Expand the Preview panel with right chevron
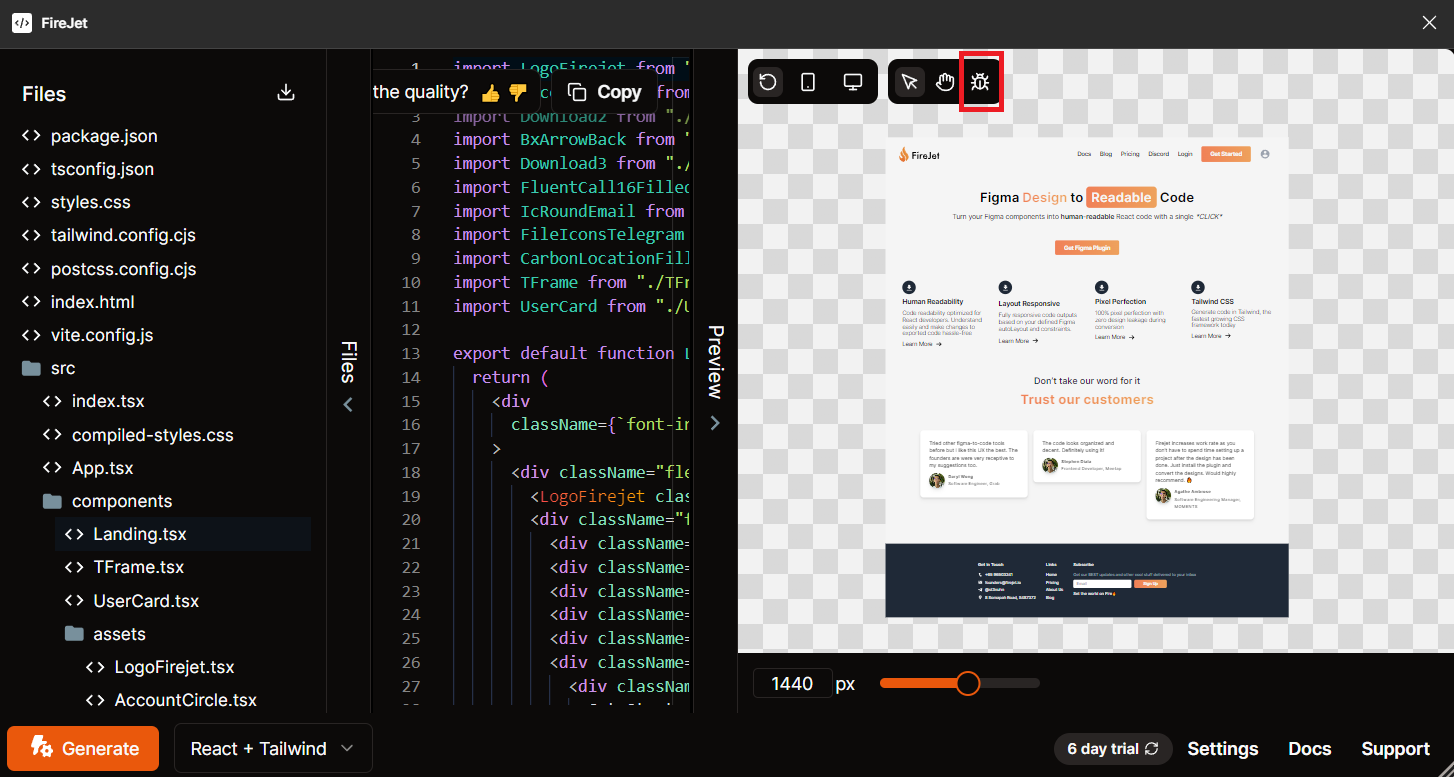The image size is (1455, 777). tap(715, 422)
